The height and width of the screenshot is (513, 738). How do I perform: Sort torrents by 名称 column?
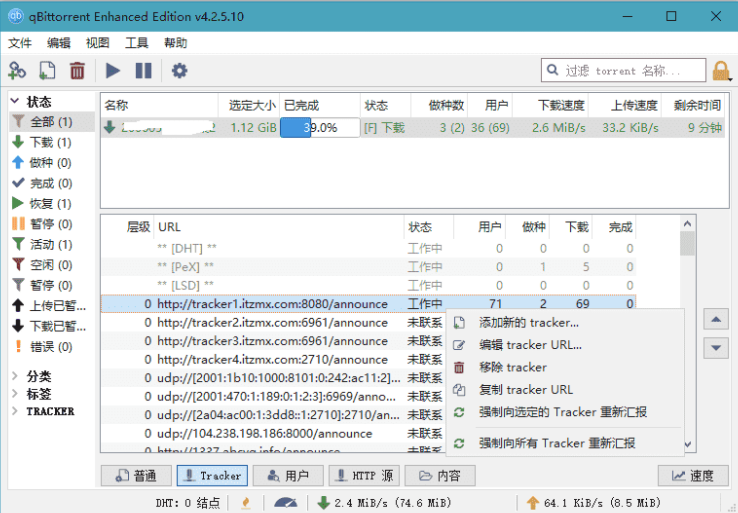pos(160,105)
